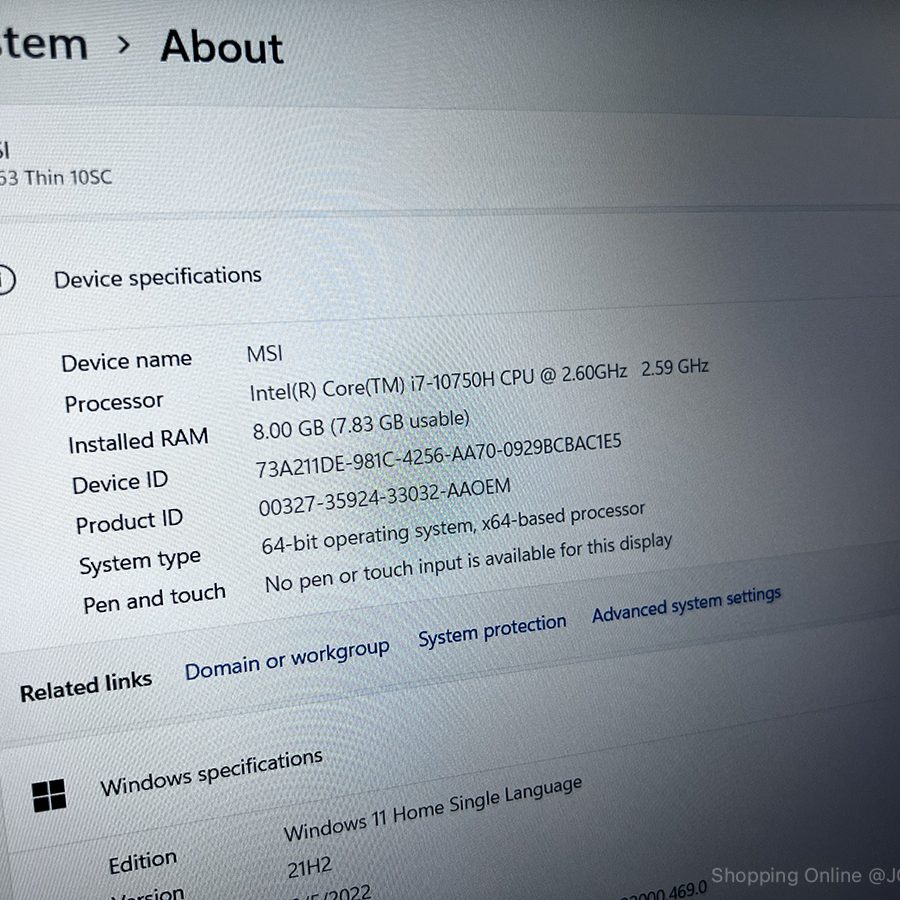Select the version value 21H2
The image size is (900, 900).
point(310,868)
